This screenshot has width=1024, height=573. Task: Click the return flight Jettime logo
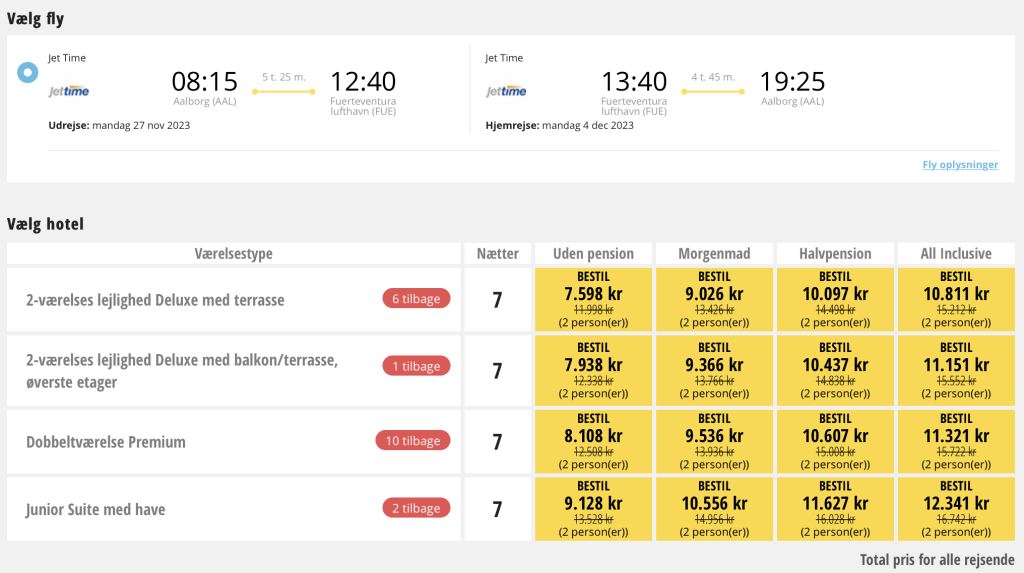pos(506,91)
